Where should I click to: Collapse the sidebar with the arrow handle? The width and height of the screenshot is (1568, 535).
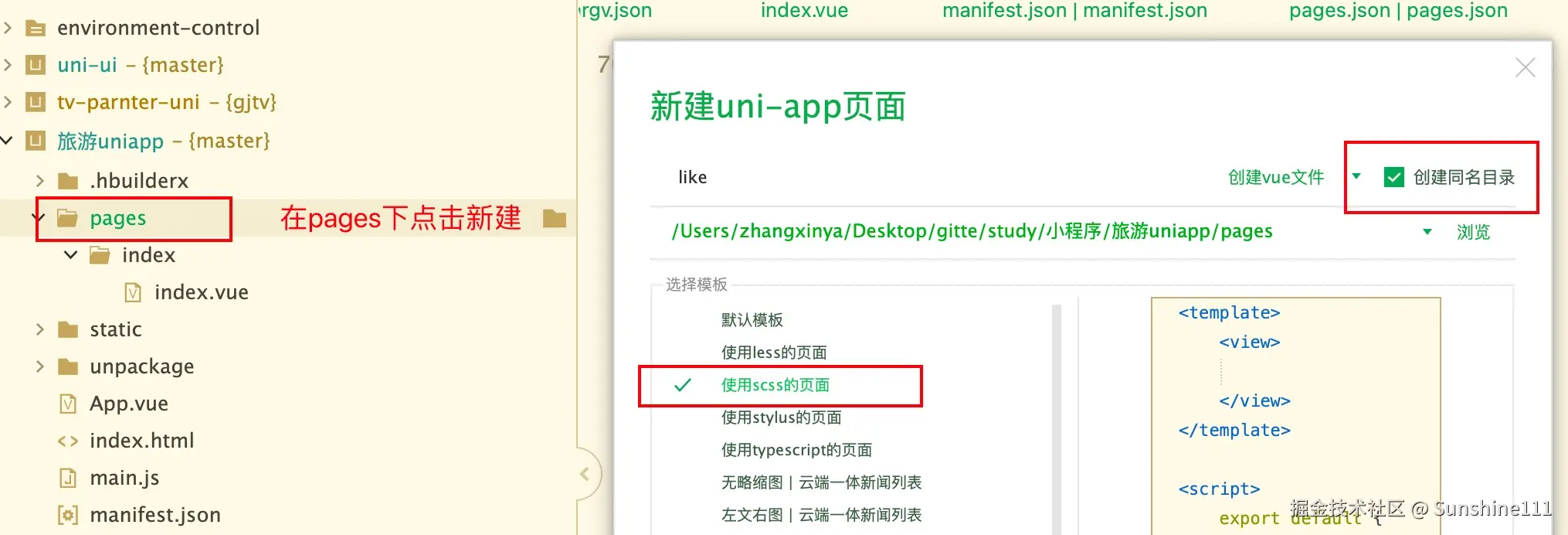pyautogui.click(x=585, y=474)
